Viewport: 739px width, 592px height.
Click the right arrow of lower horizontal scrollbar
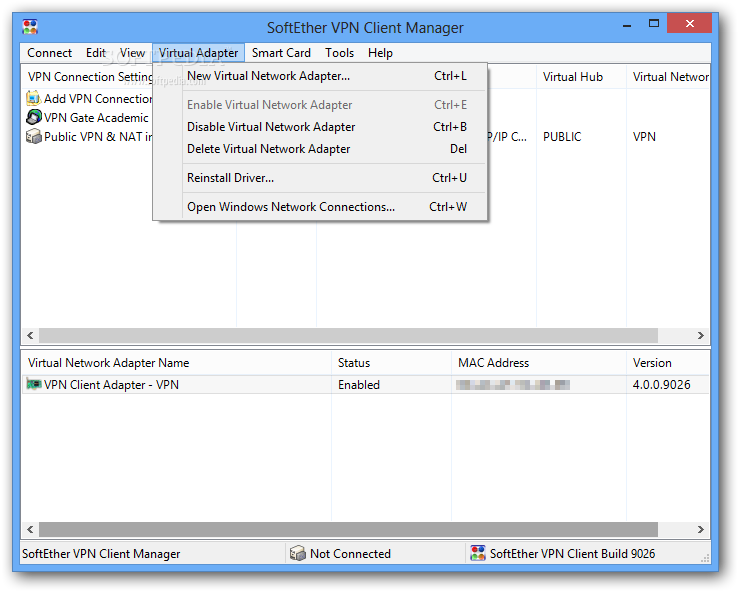(700, 529)
